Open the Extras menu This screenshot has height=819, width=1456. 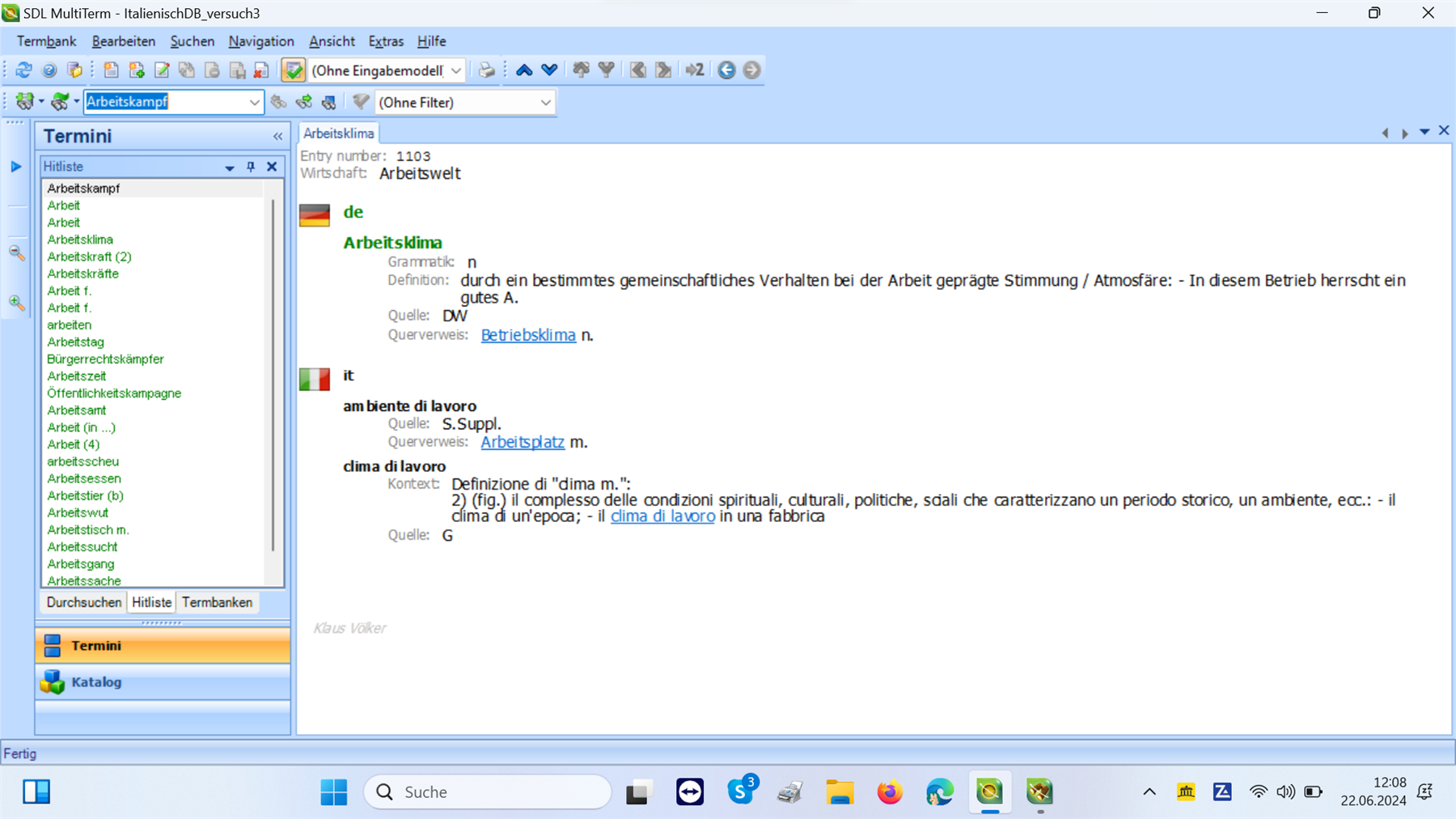point(386,41)
